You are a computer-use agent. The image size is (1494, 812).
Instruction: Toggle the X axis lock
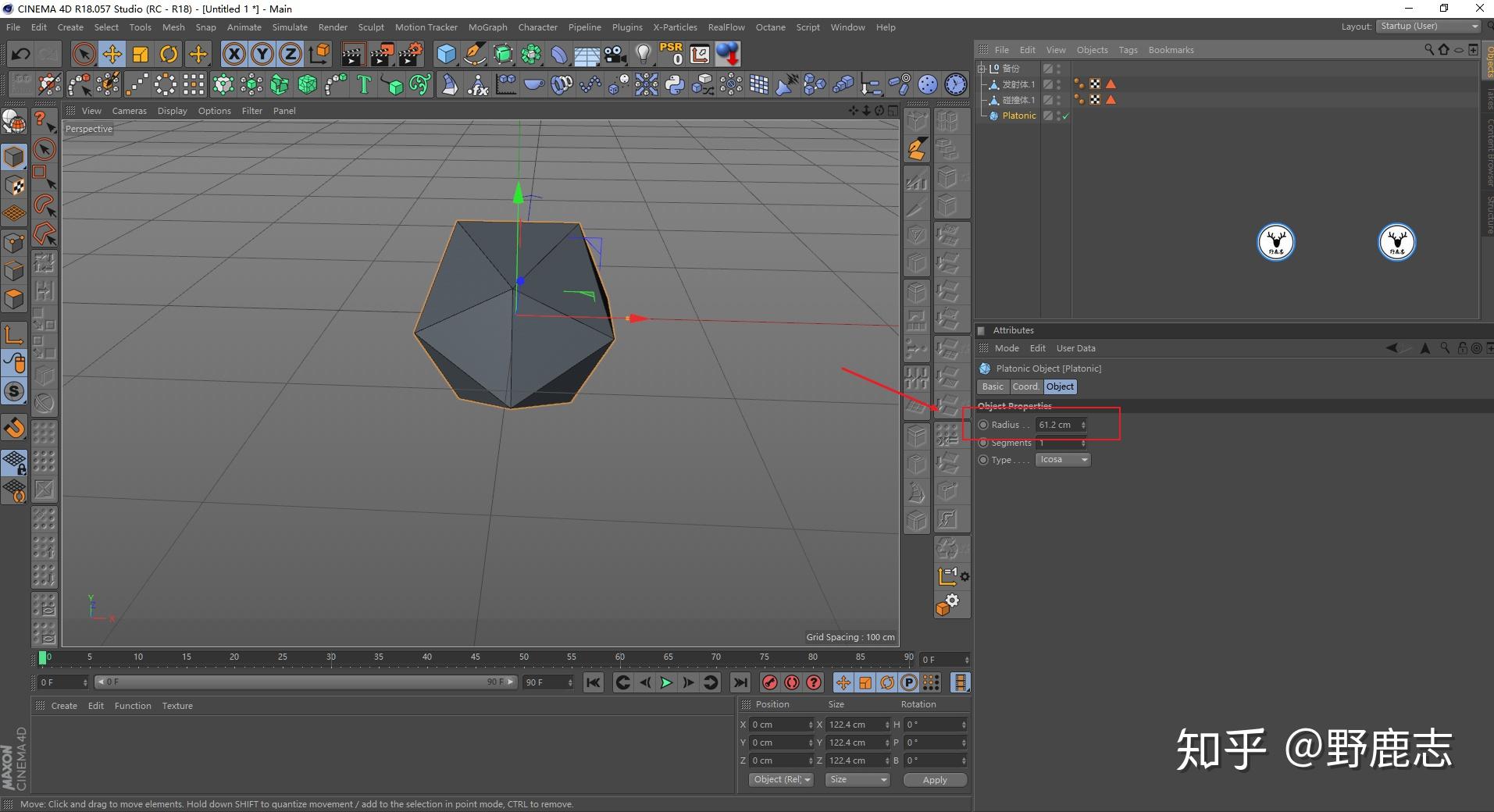pyautogui.click(x=234, y=54)
